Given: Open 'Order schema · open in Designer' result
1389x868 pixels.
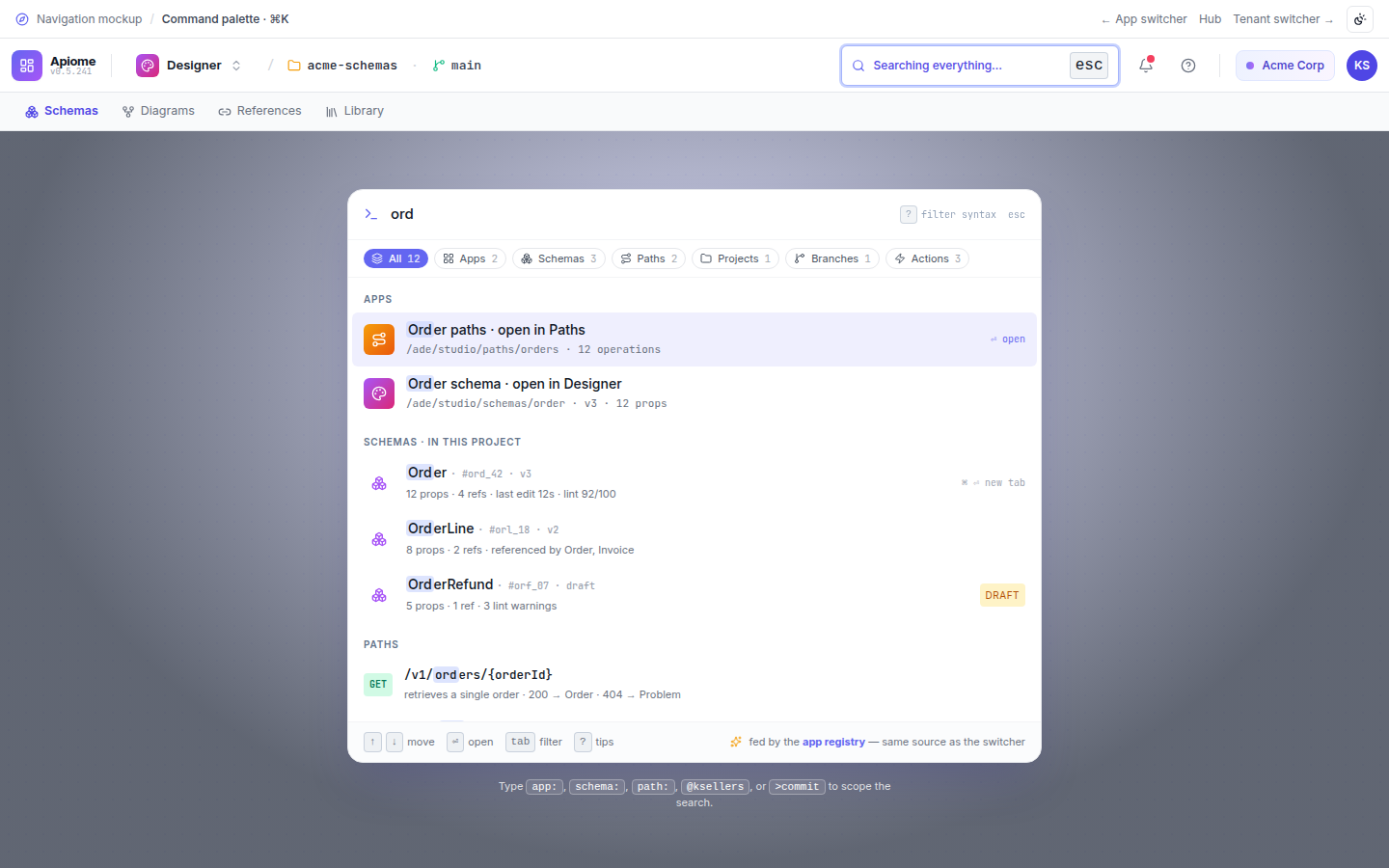Looking at the screenshot, I should tap(694, 393).
